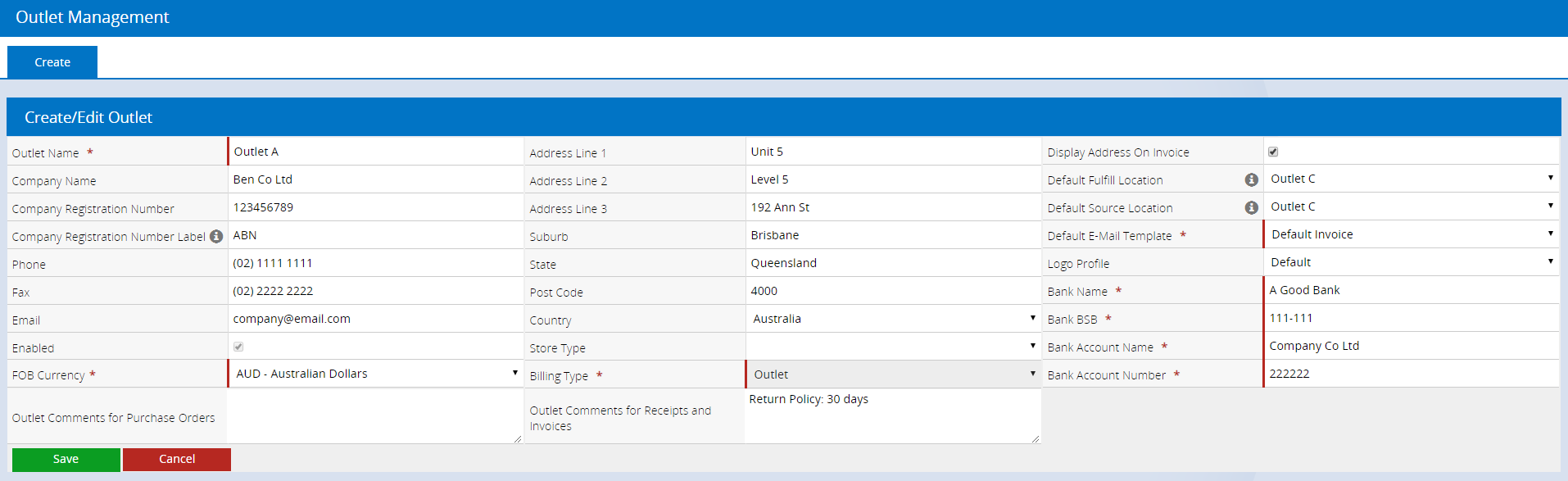1568x481 pixels.
Task: Click the Outlet Management page title
Action: (92, 17)
